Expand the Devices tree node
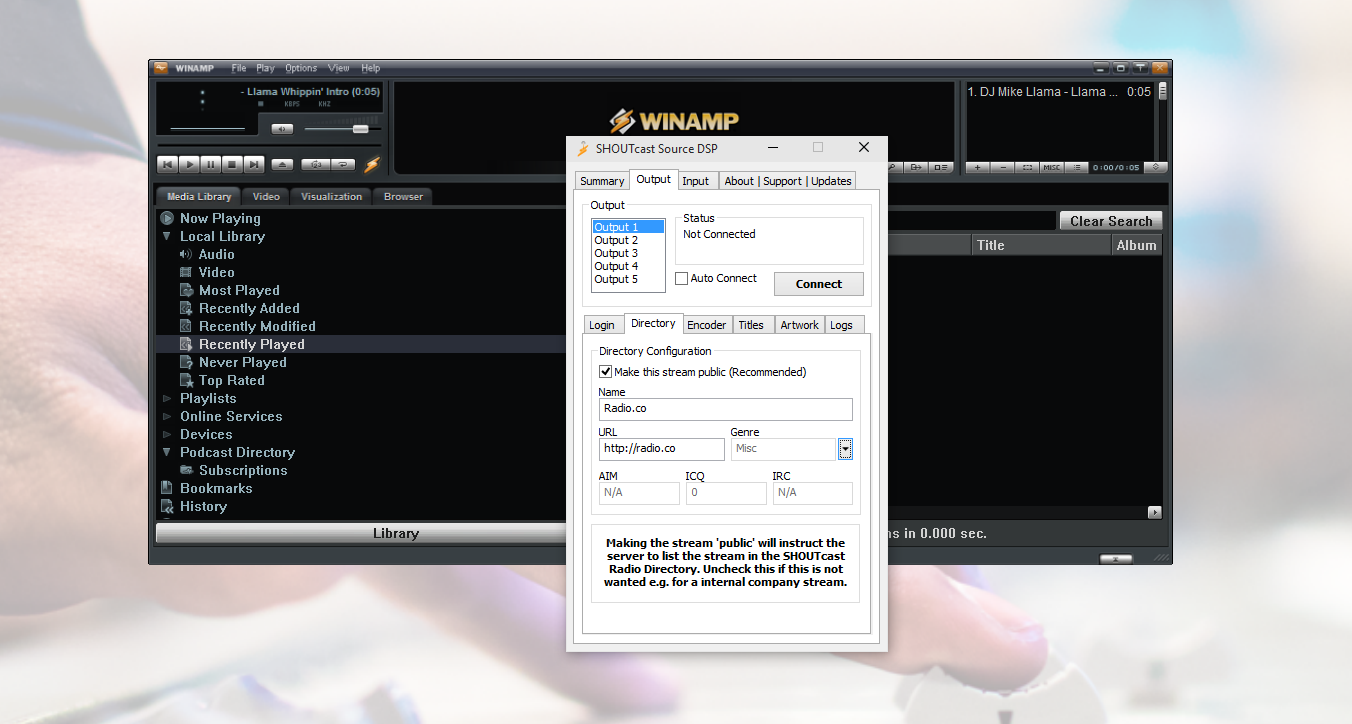Screen dimensions: 1352x724 (167, 434)
